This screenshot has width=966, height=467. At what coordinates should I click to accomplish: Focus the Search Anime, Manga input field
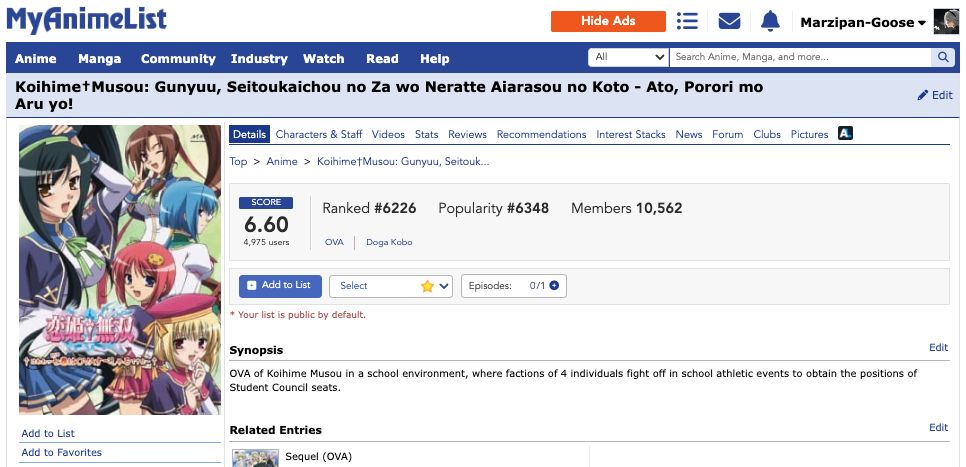799,58
